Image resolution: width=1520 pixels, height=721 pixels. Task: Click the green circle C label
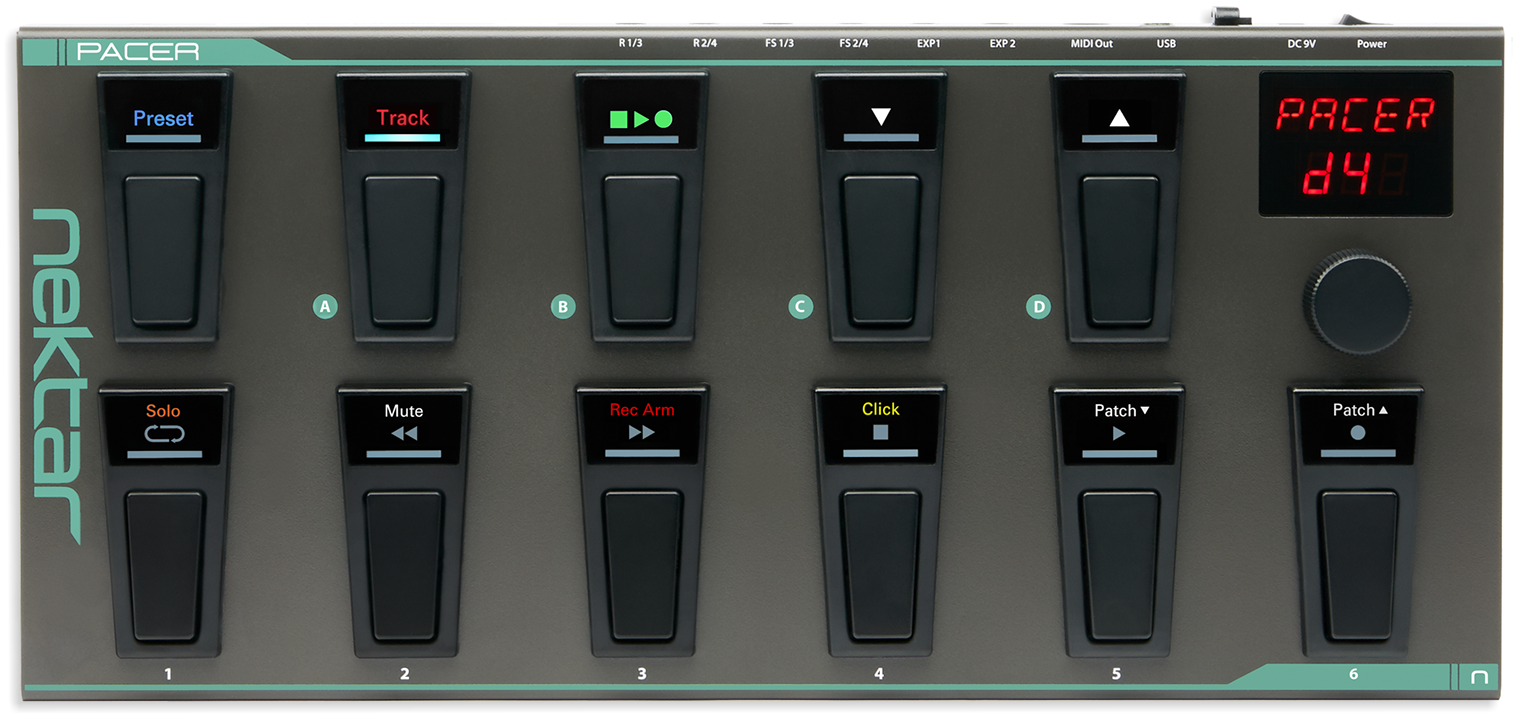(800, 306)
